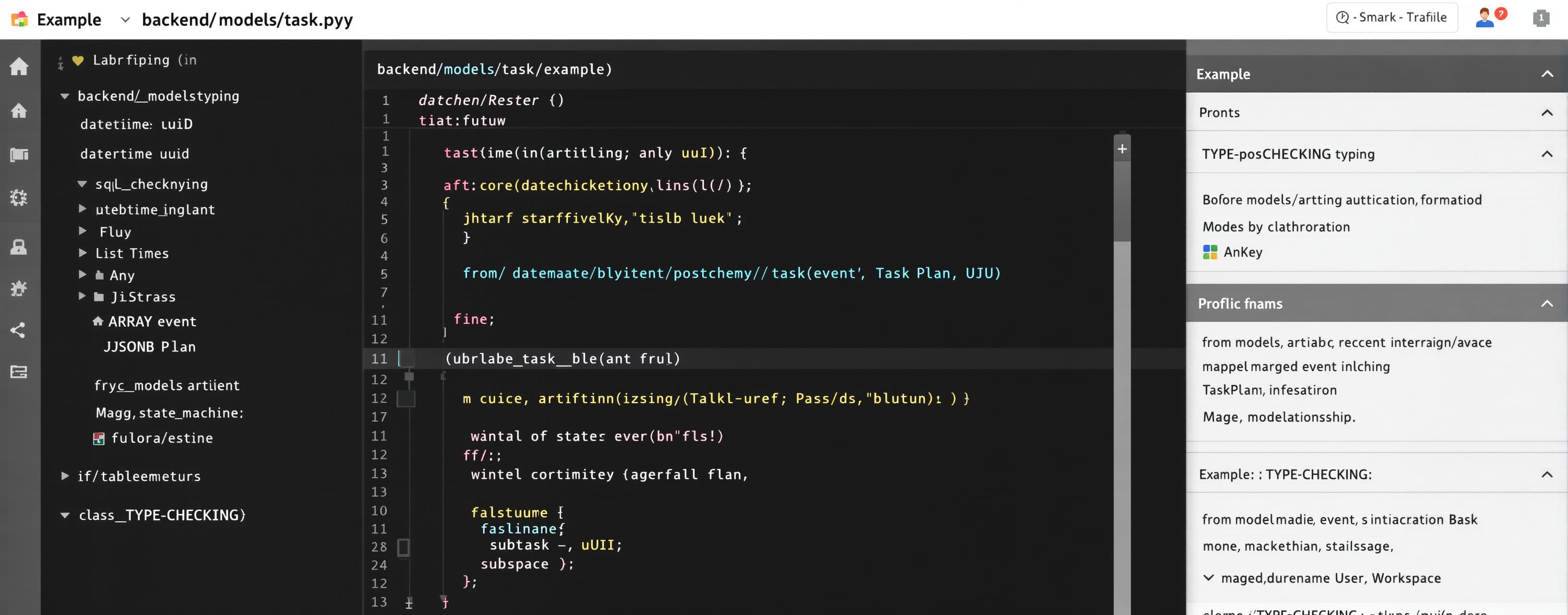Select the fryc_models artiient item

point(167,385)
